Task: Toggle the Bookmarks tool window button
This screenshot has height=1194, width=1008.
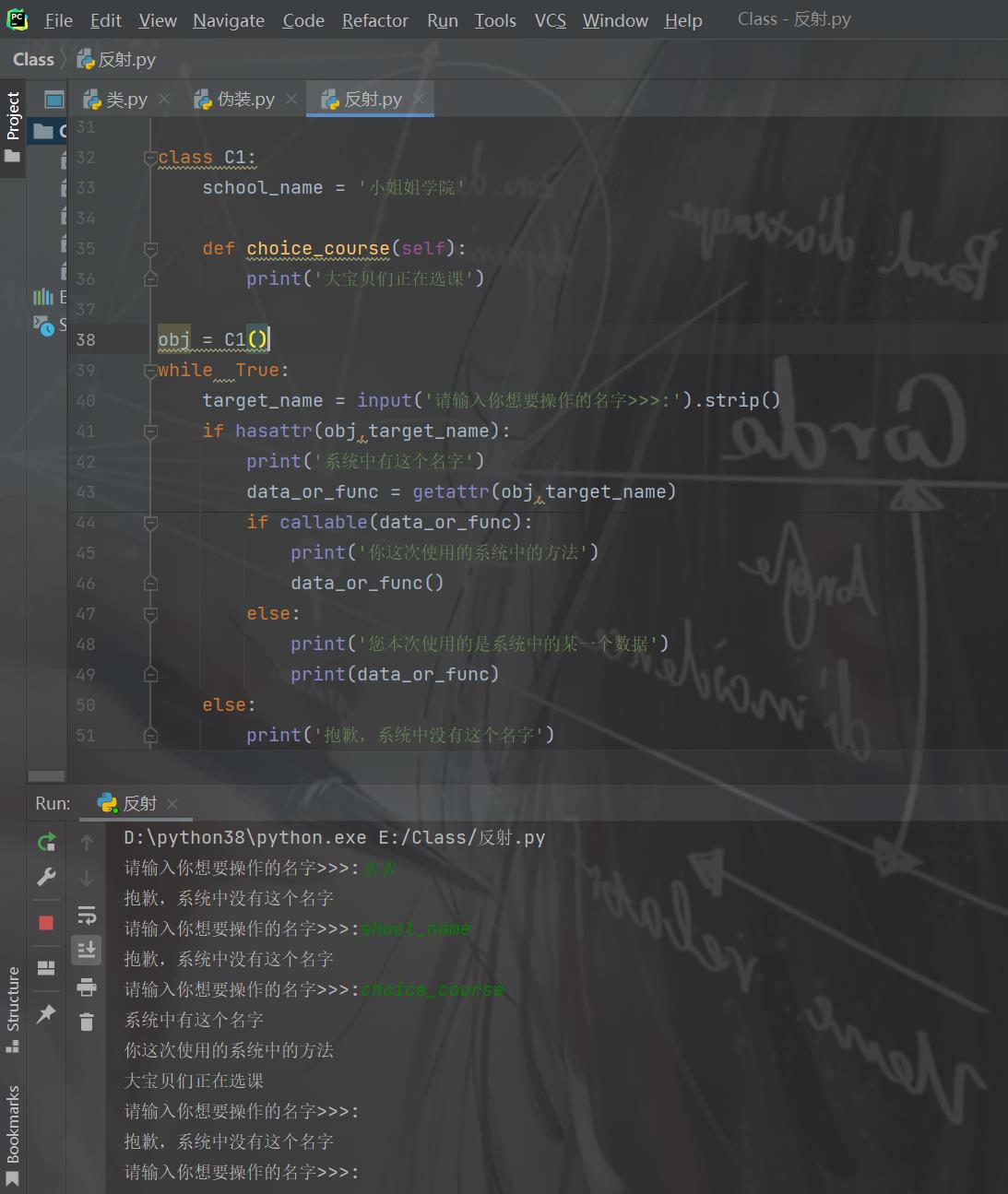Action: 13,1134
